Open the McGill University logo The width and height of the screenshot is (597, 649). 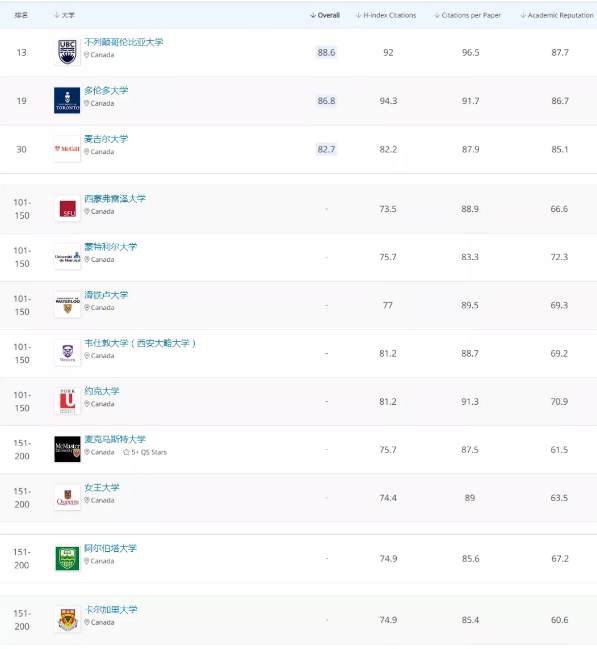click(67, 149)
